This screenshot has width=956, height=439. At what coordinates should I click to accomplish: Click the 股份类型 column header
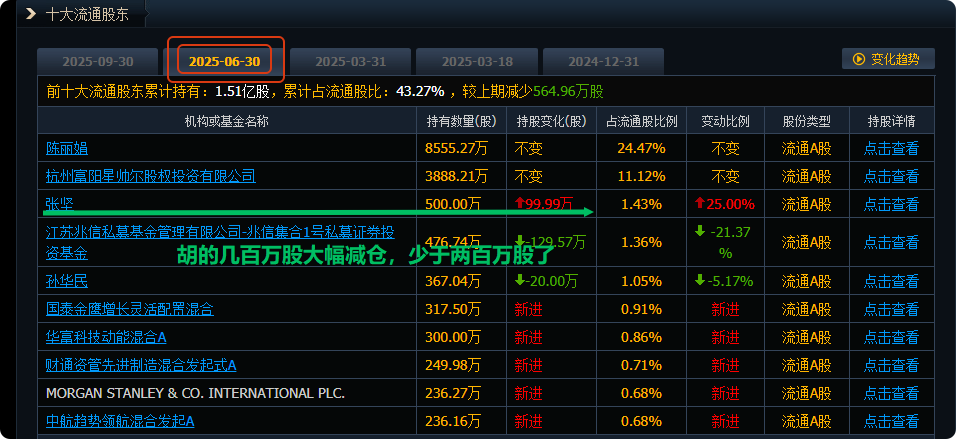[x=807, y=121]
